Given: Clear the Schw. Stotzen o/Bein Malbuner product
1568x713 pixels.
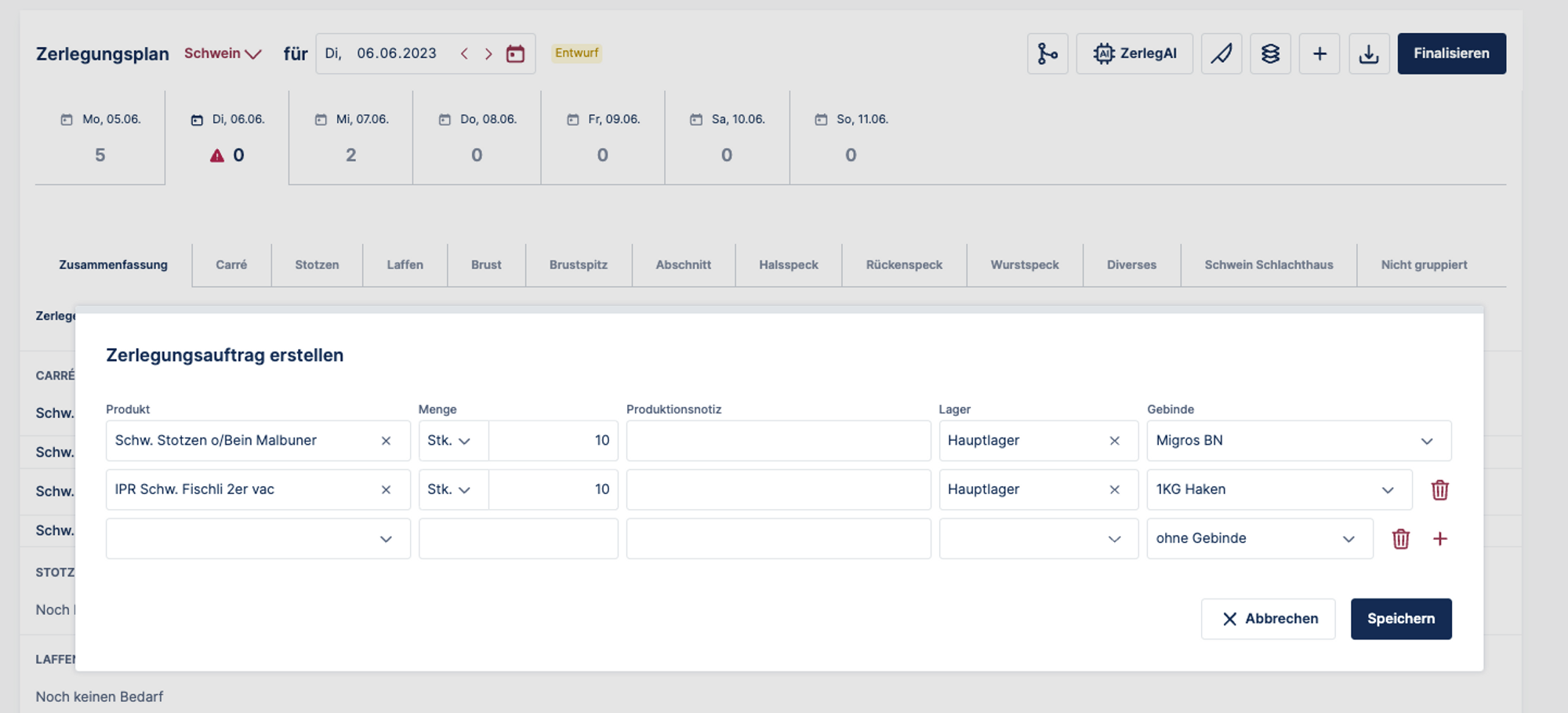Looking at the screenshot, I should tap(386, 441).
